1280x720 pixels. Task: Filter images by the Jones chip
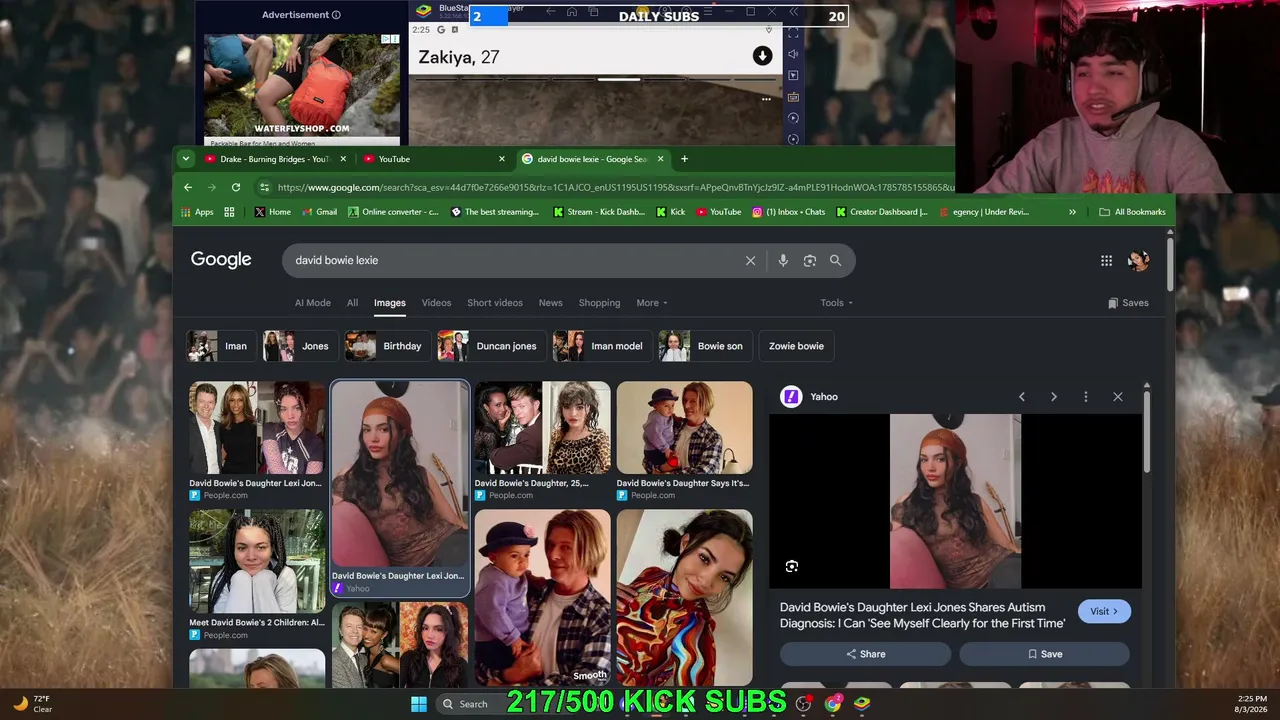click(x=300, y=346)
